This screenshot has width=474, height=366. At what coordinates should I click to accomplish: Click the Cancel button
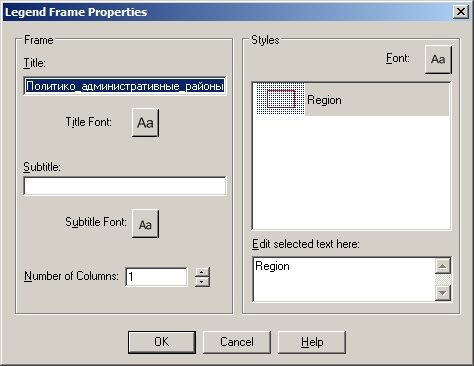pos(237,342)
